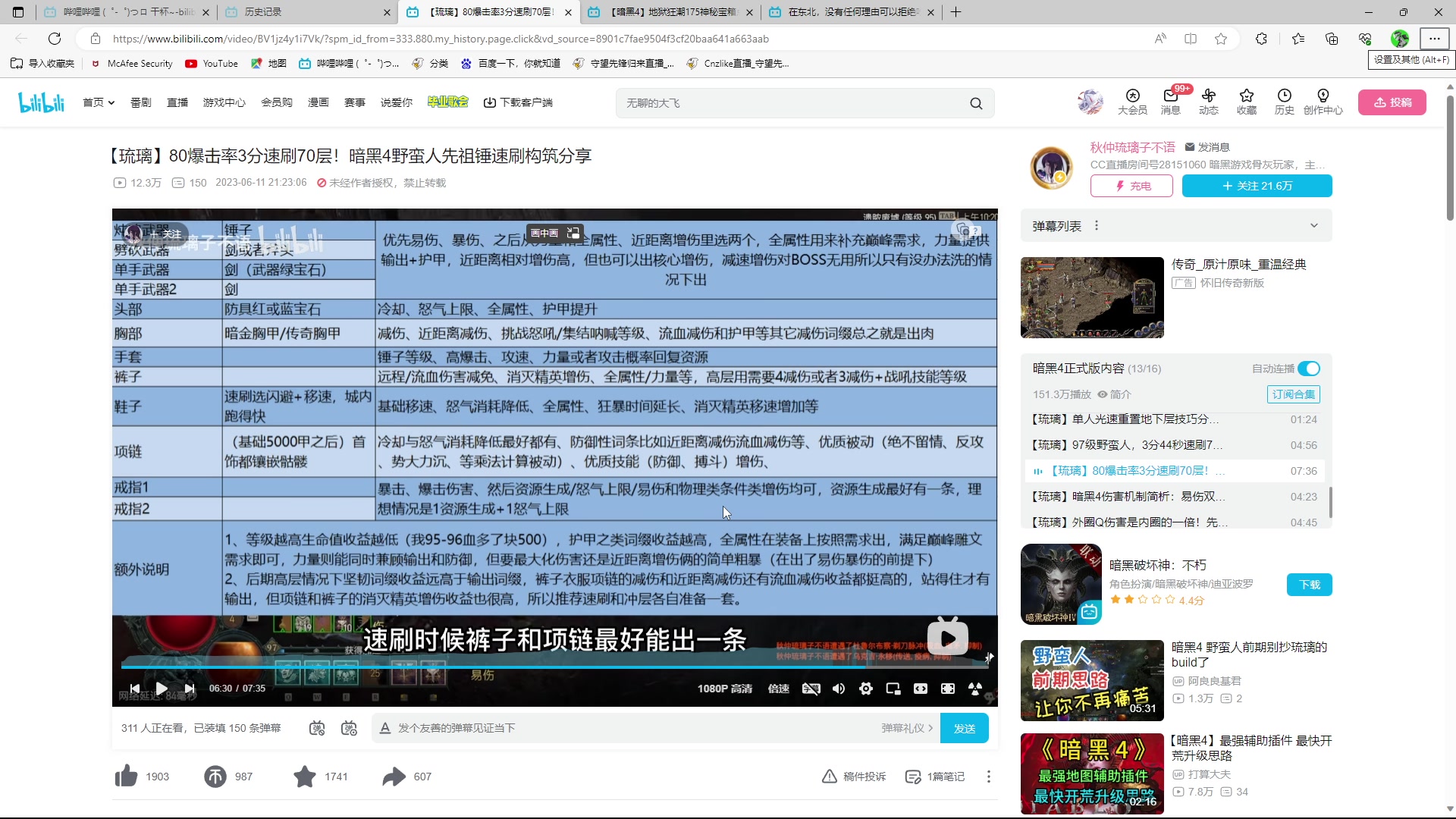Open the 游戏中心 menu item

coord(224,102)
